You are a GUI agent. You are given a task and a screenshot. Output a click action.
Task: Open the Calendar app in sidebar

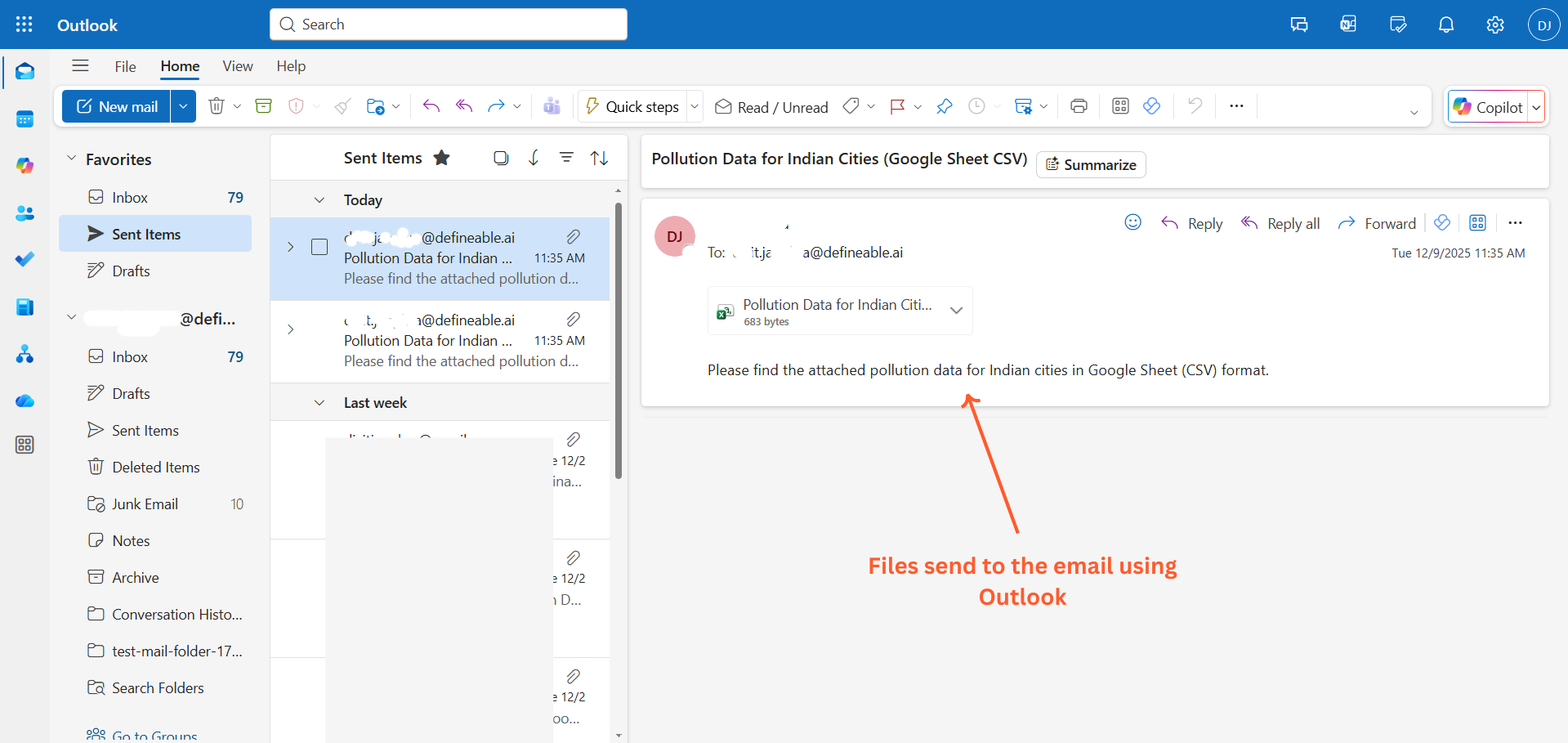click(x=25, y=119)
